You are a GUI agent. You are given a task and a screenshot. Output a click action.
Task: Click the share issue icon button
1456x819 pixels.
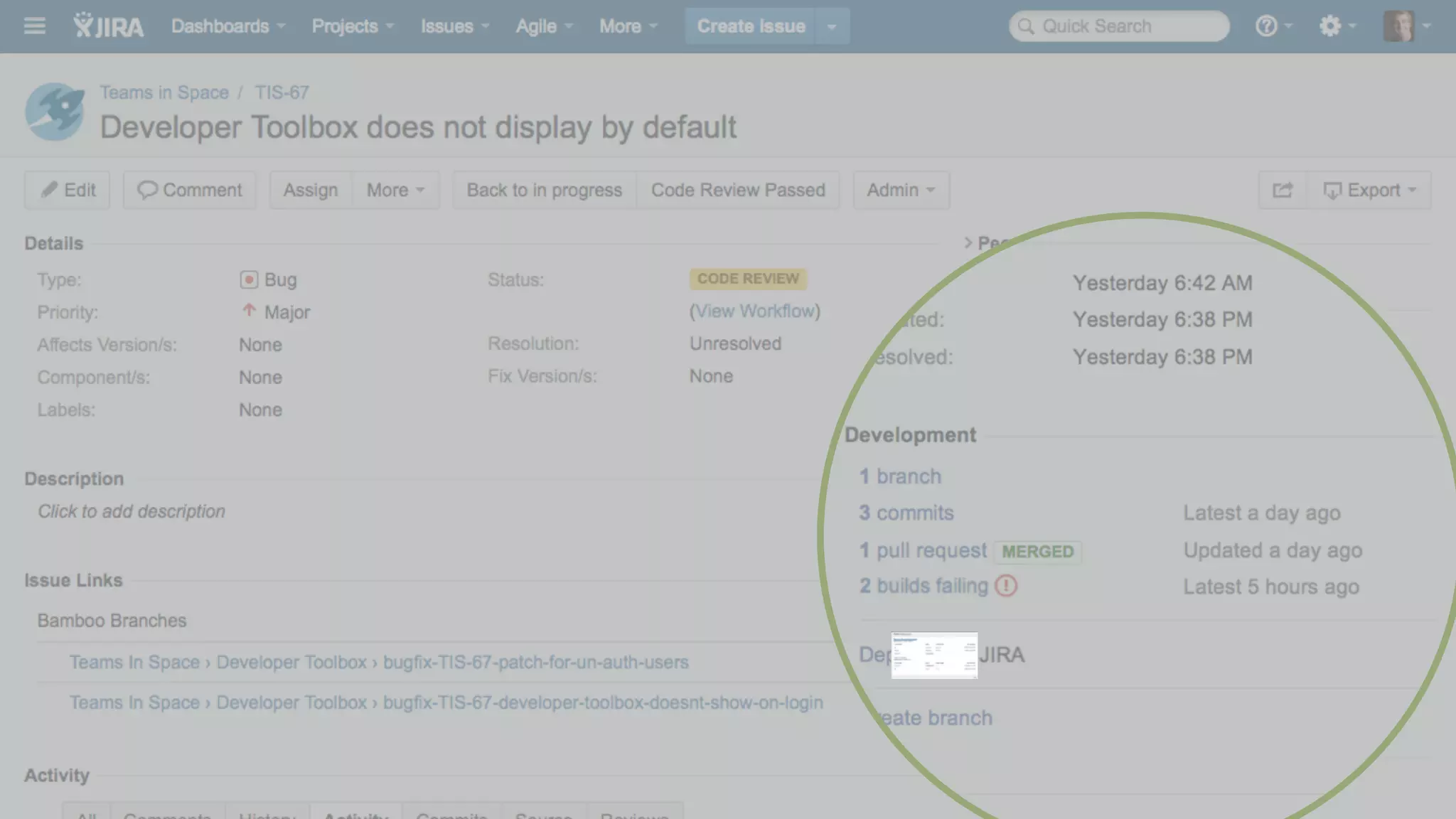(x=1283, y=191)
